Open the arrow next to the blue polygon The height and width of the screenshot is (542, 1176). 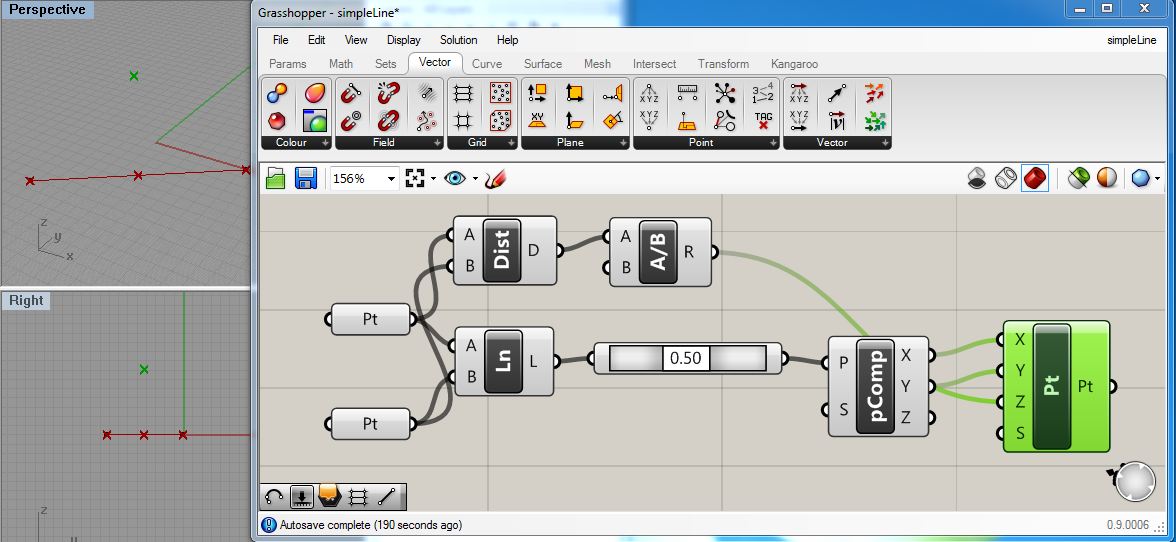click(x=1158, y=178)
